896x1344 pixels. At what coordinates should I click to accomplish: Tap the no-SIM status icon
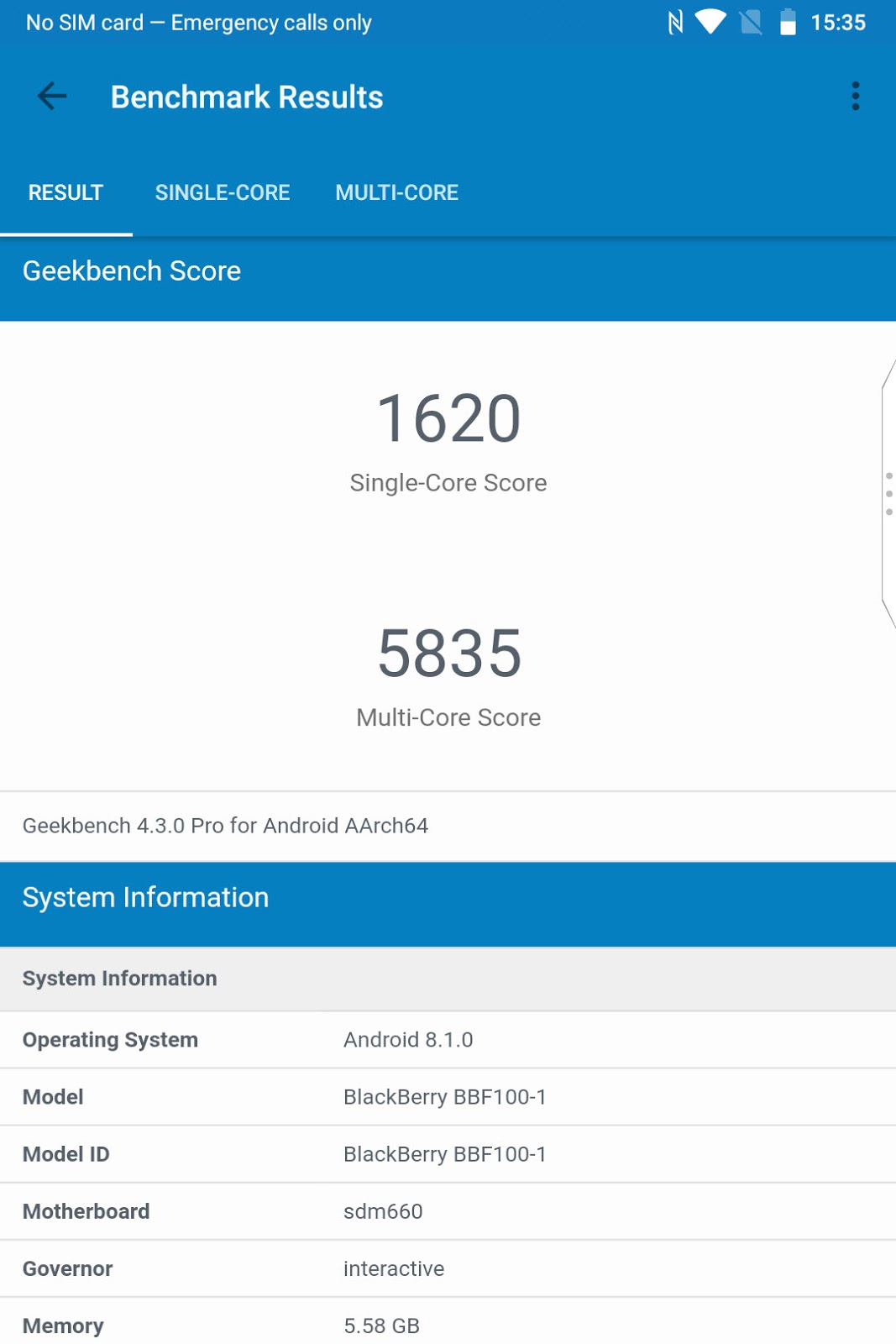pyautogui.click(x=751, y=23)
